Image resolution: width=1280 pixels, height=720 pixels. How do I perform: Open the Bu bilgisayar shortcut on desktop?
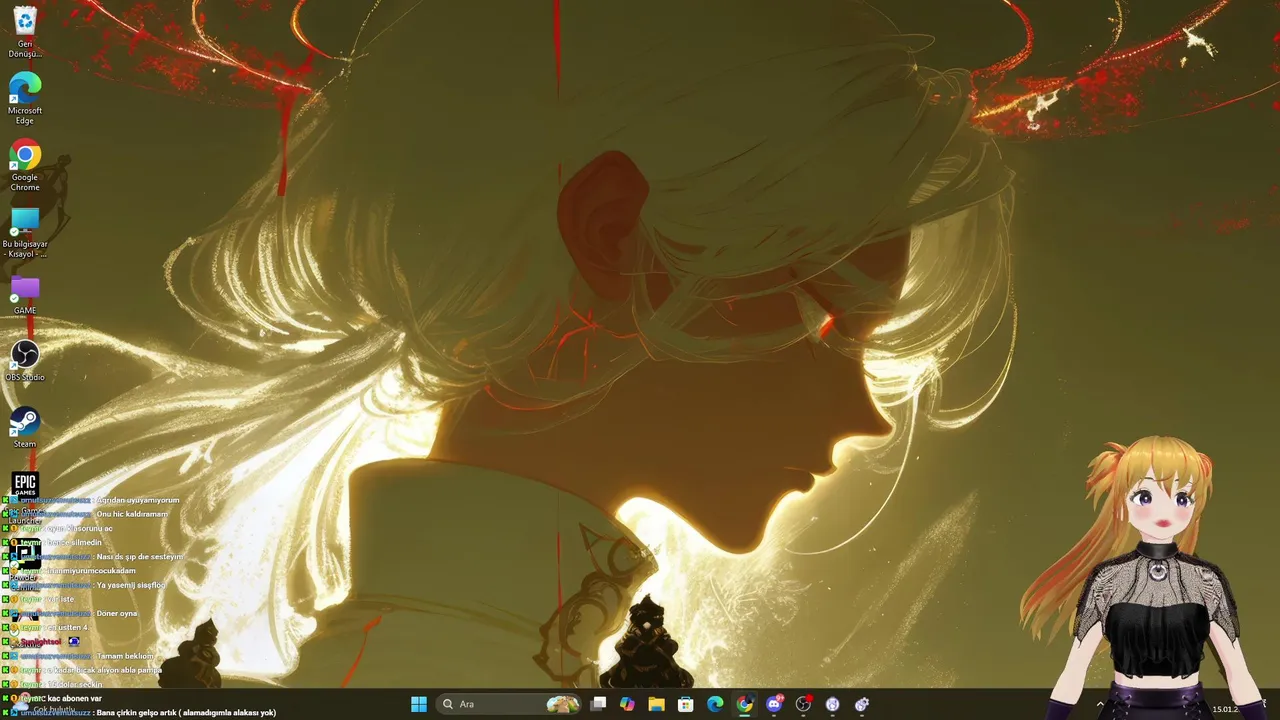[25, 232]
